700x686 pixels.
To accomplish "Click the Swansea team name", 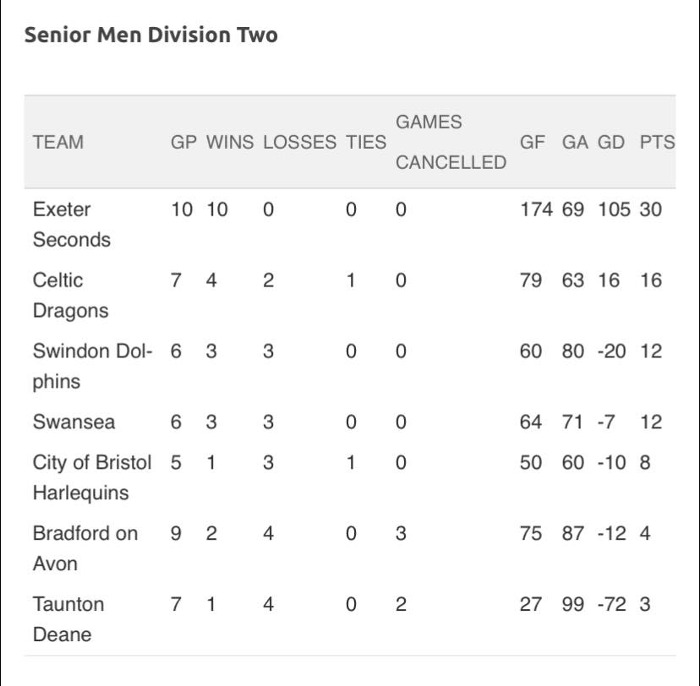I will (x=73, y=422).
